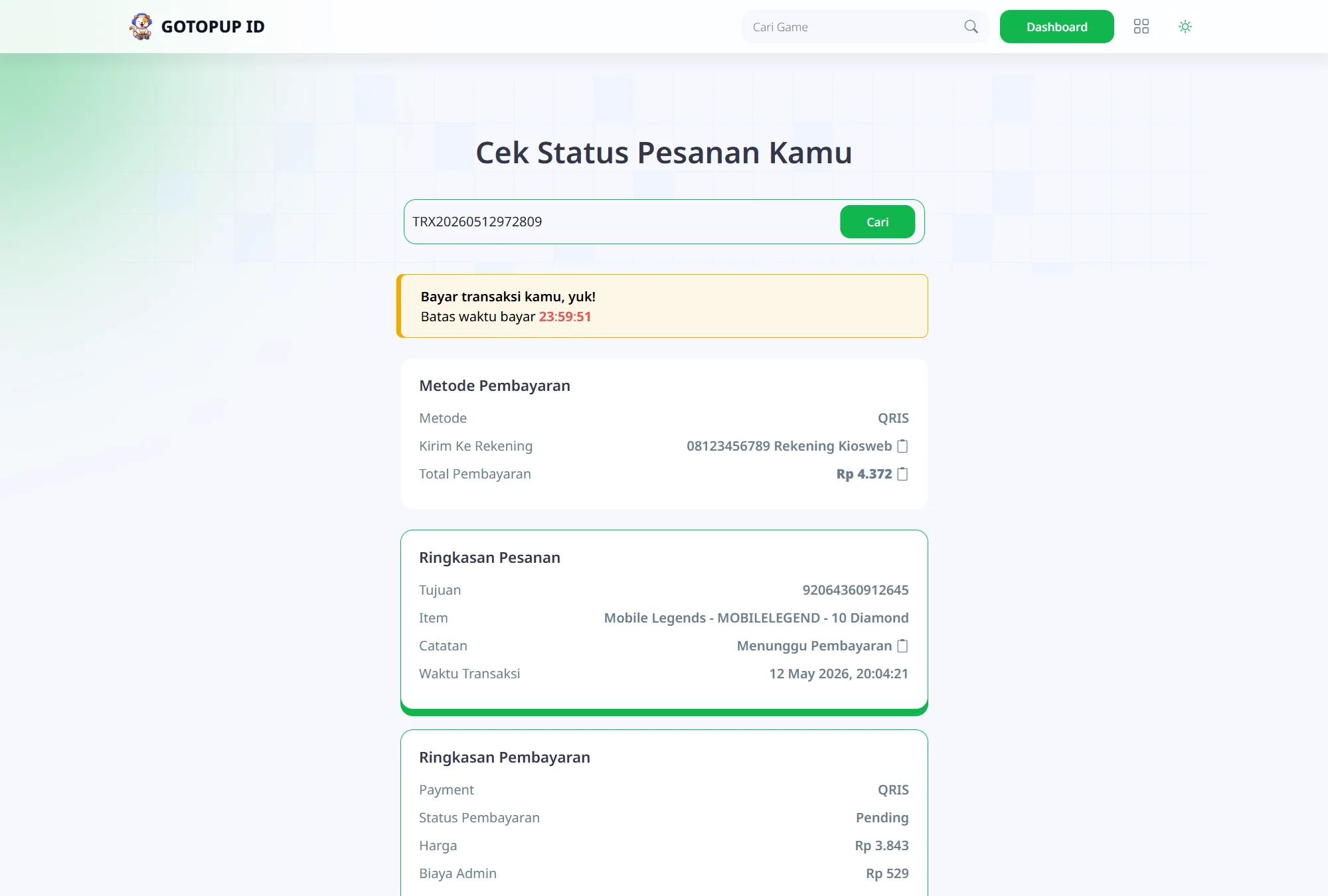1328x896 pixels.
Task: Click the GOTOPUP ID brand text
Action: (x=212, y=27)
